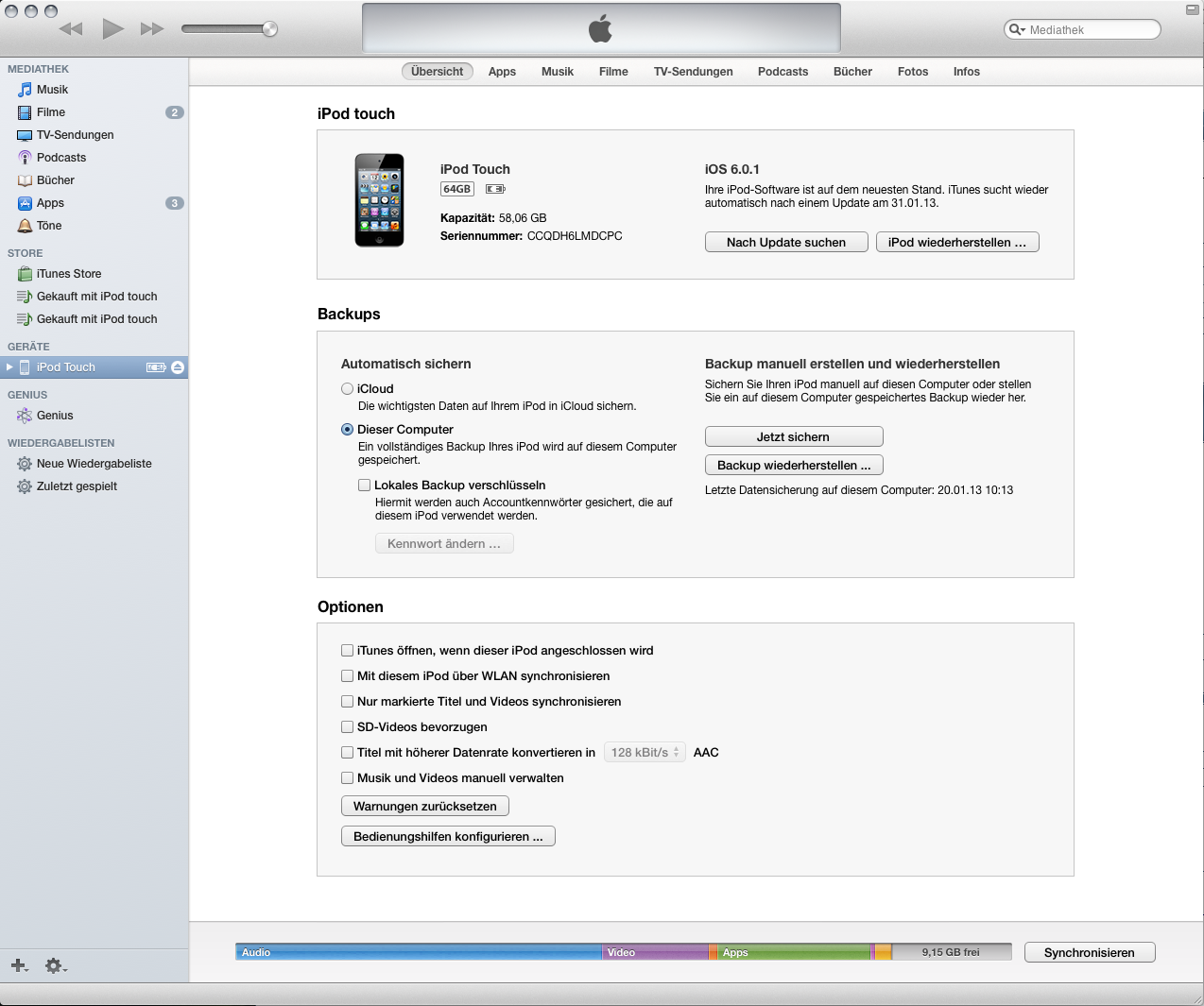
Task: Switch to the Bücher tab
Action: click(852, 72)
